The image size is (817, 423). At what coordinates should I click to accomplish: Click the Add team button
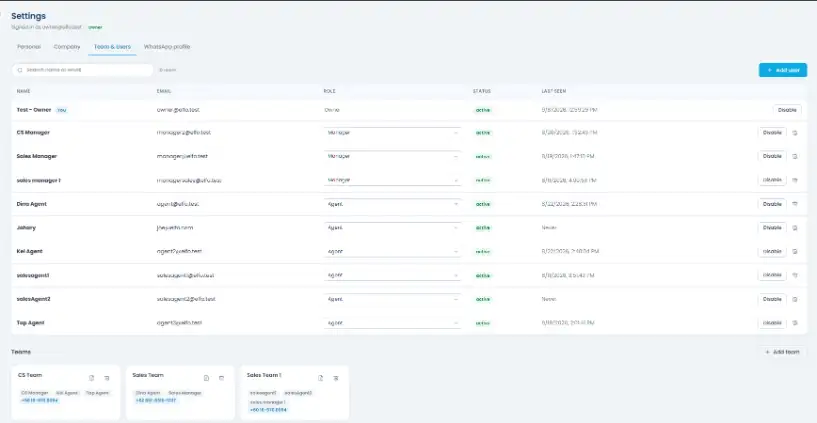pyautogui.click(x=782, y=352)
